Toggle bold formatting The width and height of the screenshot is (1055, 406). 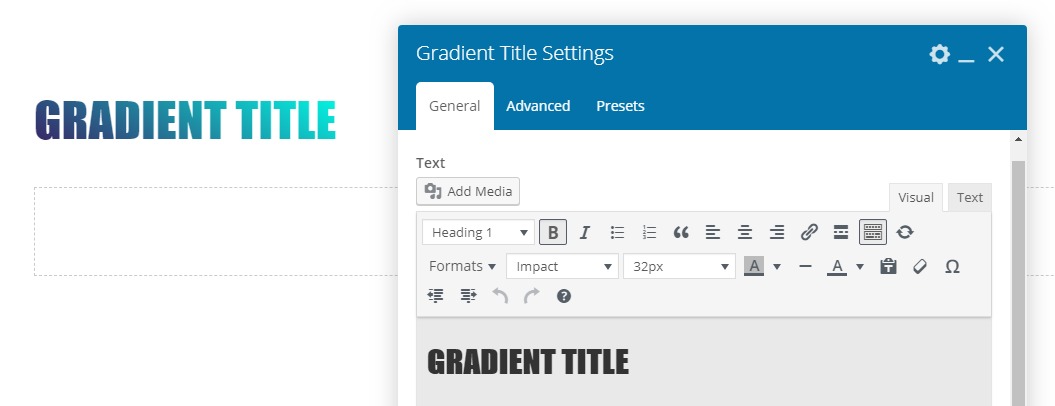(553, 232)
